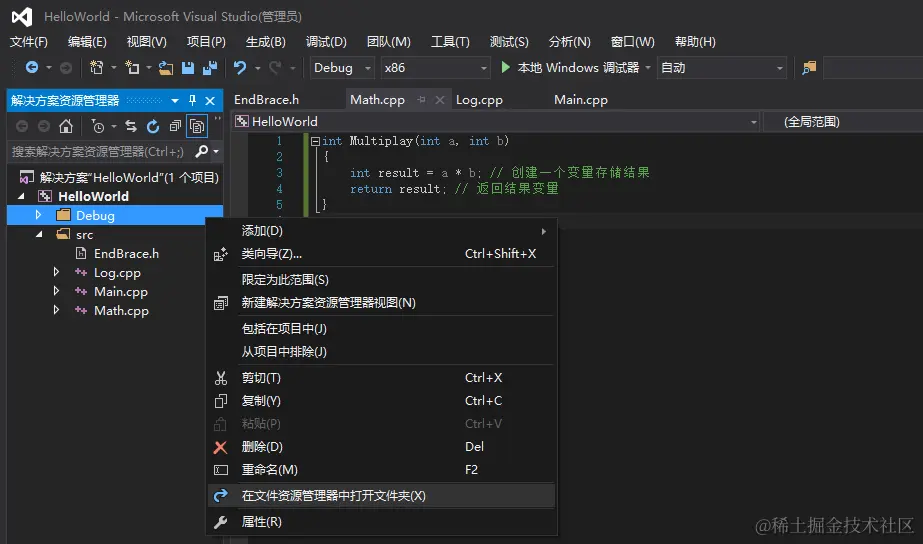Open the 编辑(E) menu
The width and height of the screenshot is (923, 544).
pyautogui.click(x=87, y=42)
